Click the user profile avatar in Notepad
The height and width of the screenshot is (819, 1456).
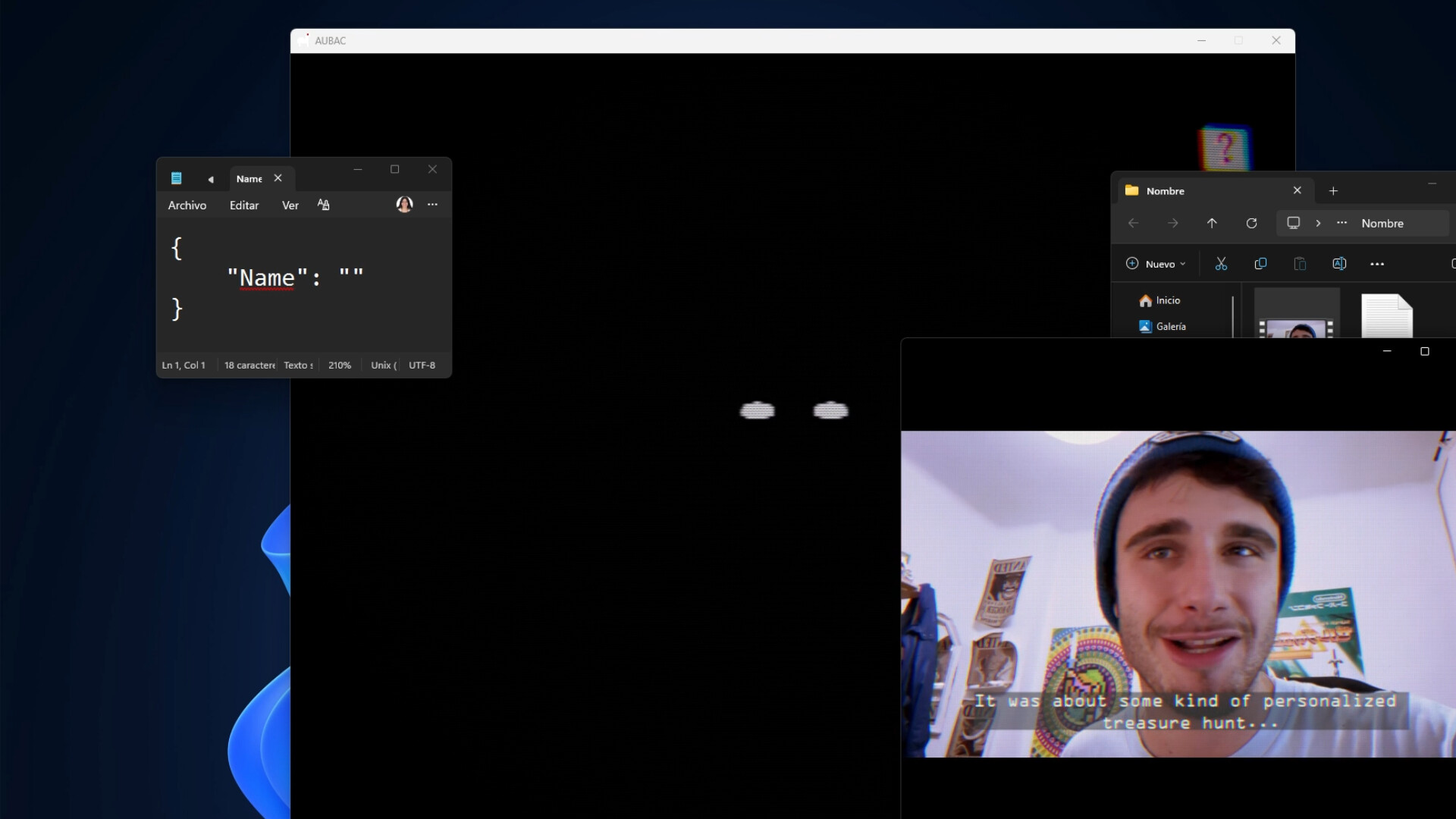point(404,204)
